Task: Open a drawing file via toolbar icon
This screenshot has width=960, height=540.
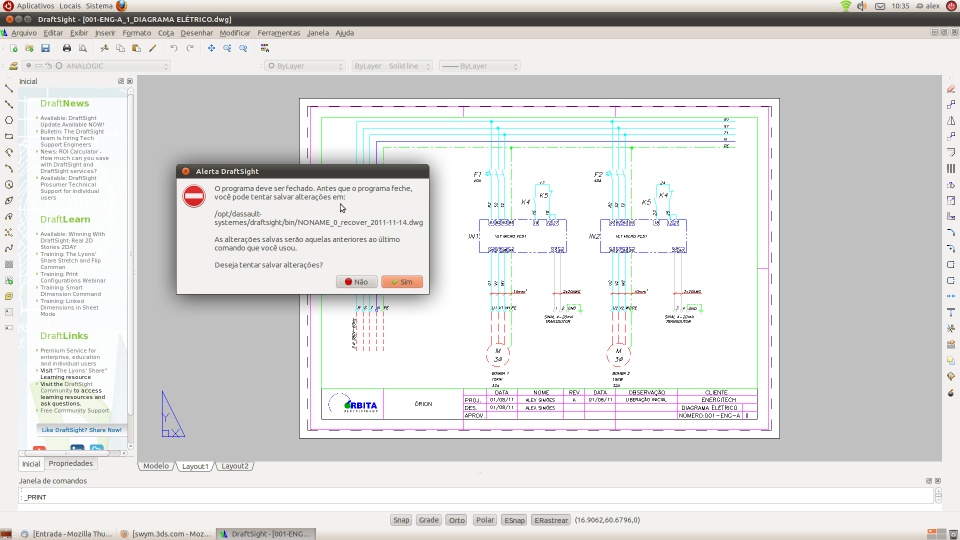Action: [x=29, y=48]
